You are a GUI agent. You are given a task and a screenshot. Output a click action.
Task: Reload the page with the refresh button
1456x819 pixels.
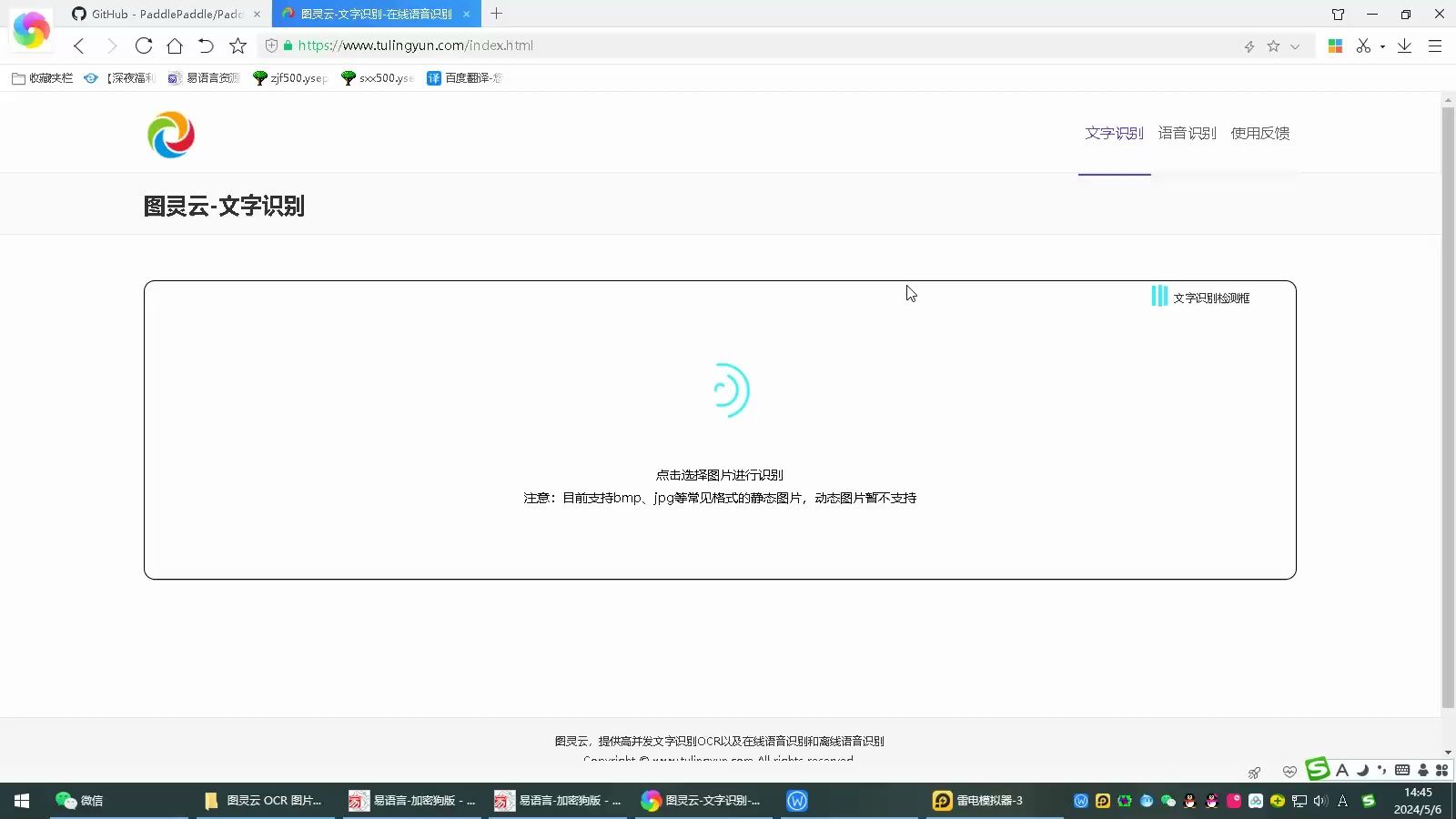[144, 45]
